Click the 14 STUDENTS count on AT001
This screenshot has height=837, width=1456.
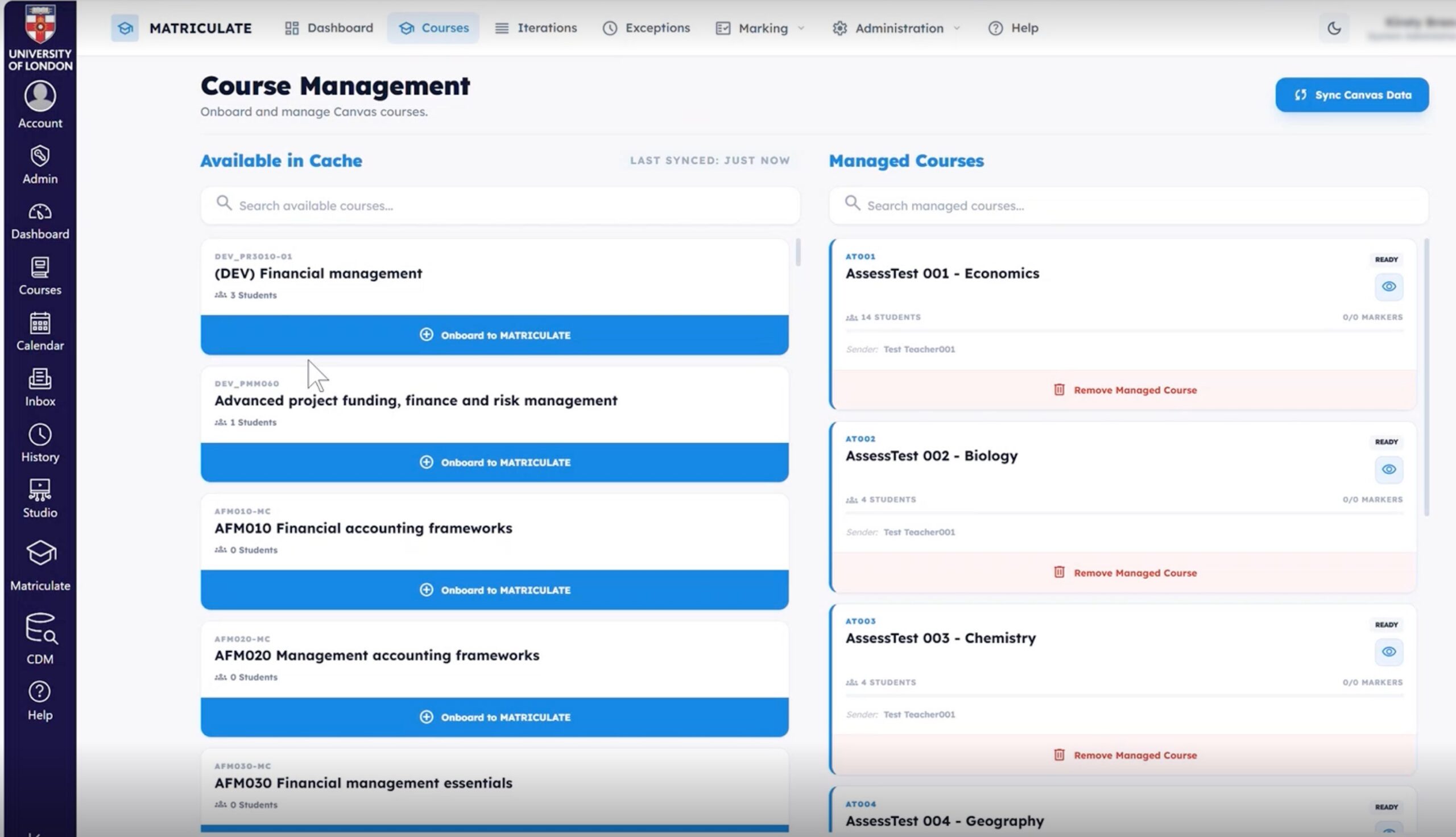point(883,317)
